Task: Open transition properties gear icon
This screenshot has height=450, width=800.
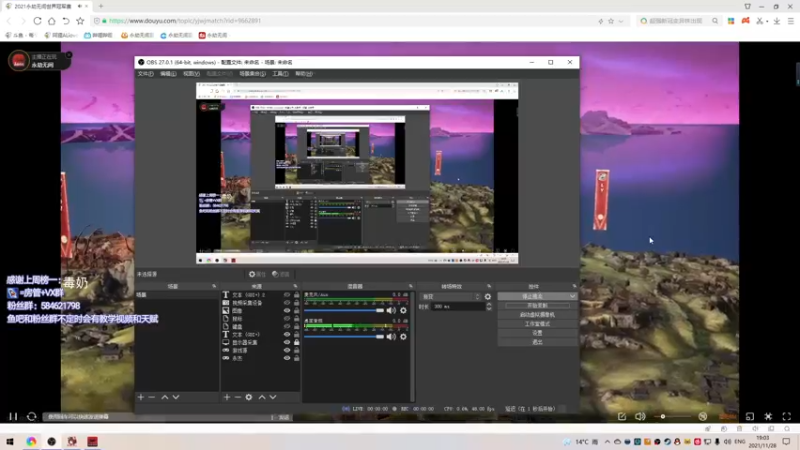Action: [488, 296]
